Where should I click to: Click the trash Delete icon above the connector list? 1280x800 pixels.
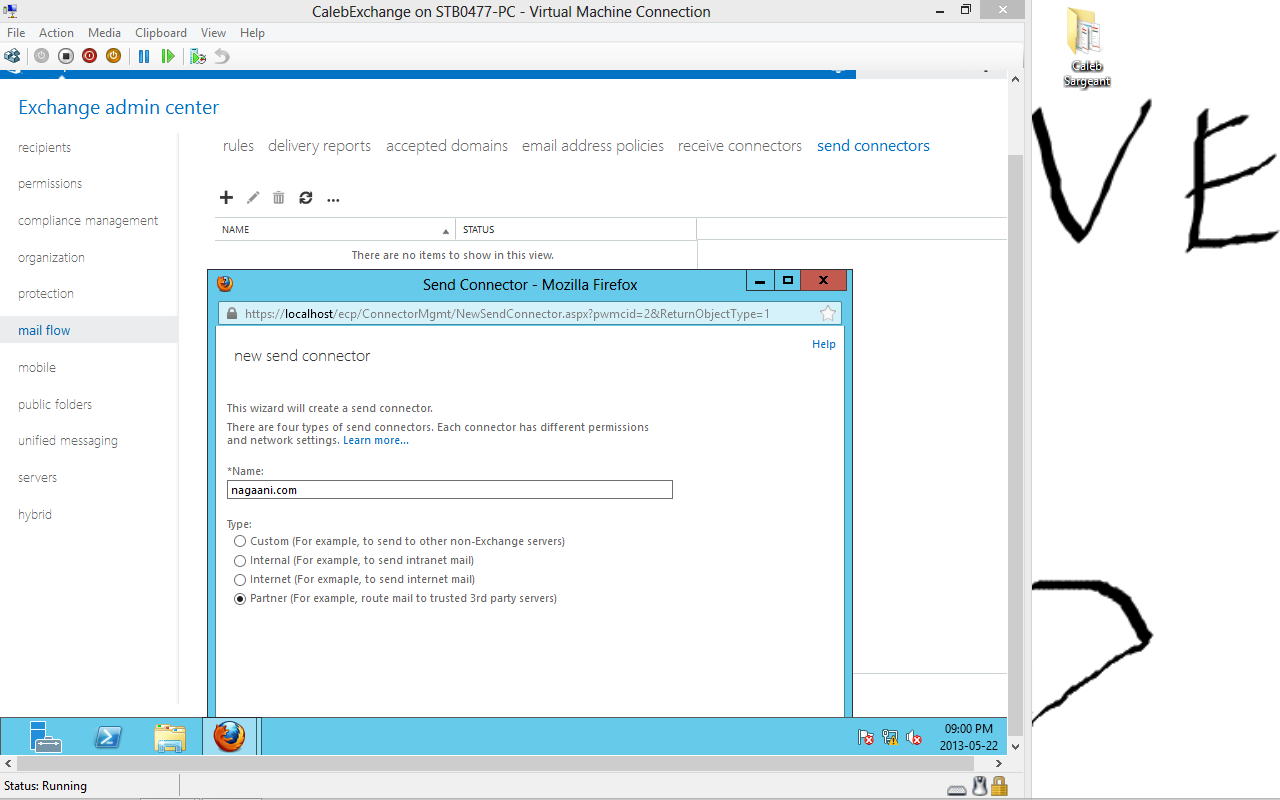(279, 198)
